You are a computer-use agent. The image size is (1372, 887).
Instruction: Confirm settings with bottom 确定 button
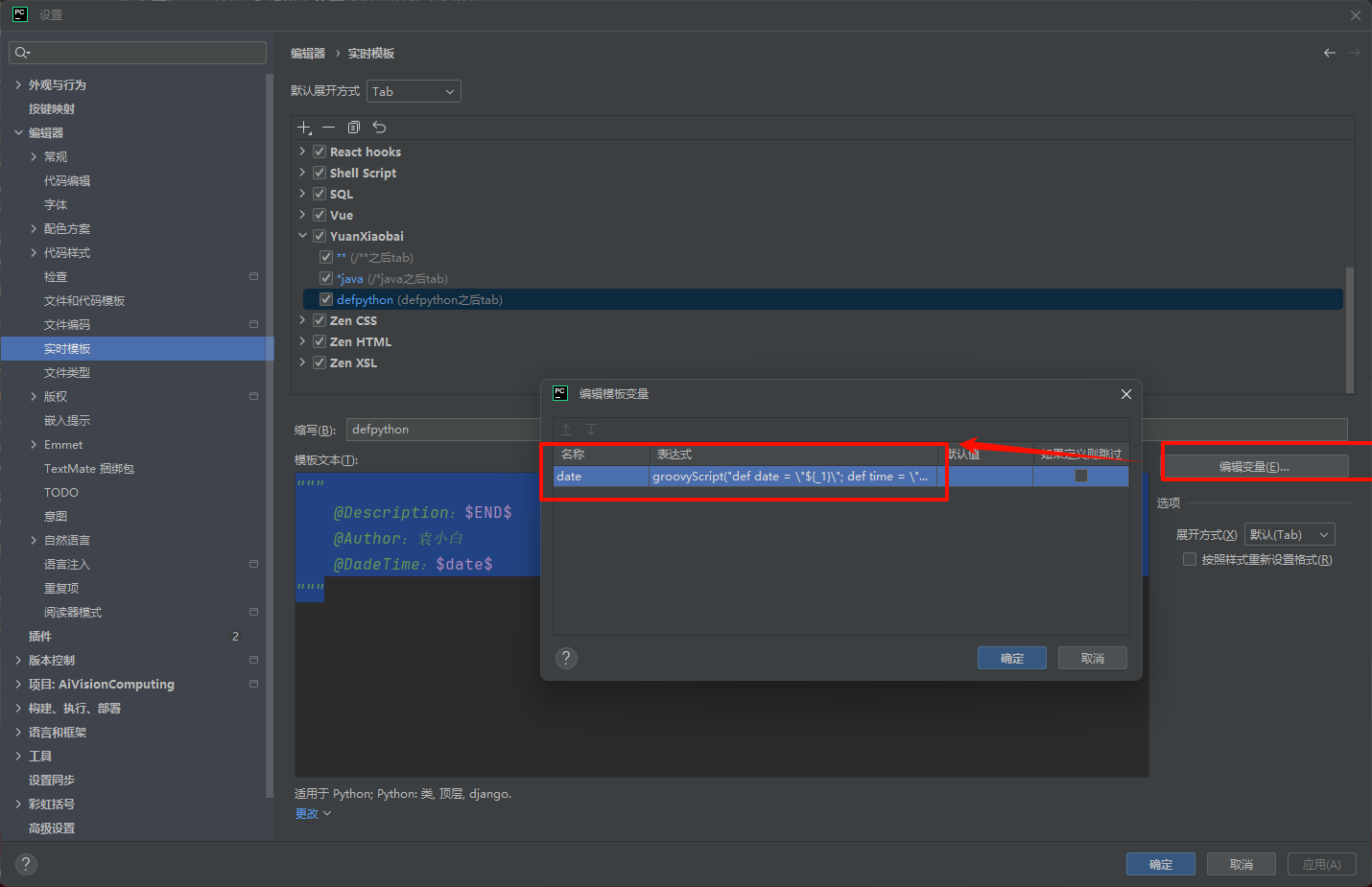(1161, 864)
